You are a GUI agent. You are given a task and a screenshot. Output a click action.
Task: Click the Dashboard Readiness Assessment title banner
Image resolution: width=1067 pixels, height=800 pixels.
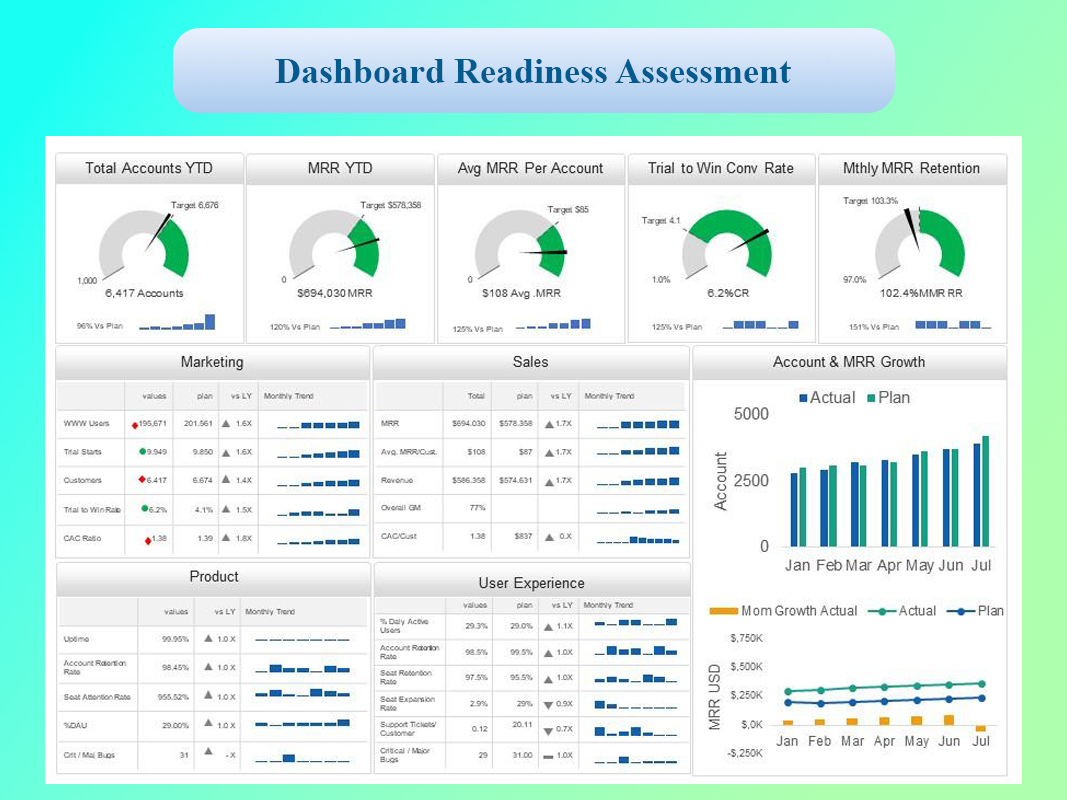(x=534, y=71)
